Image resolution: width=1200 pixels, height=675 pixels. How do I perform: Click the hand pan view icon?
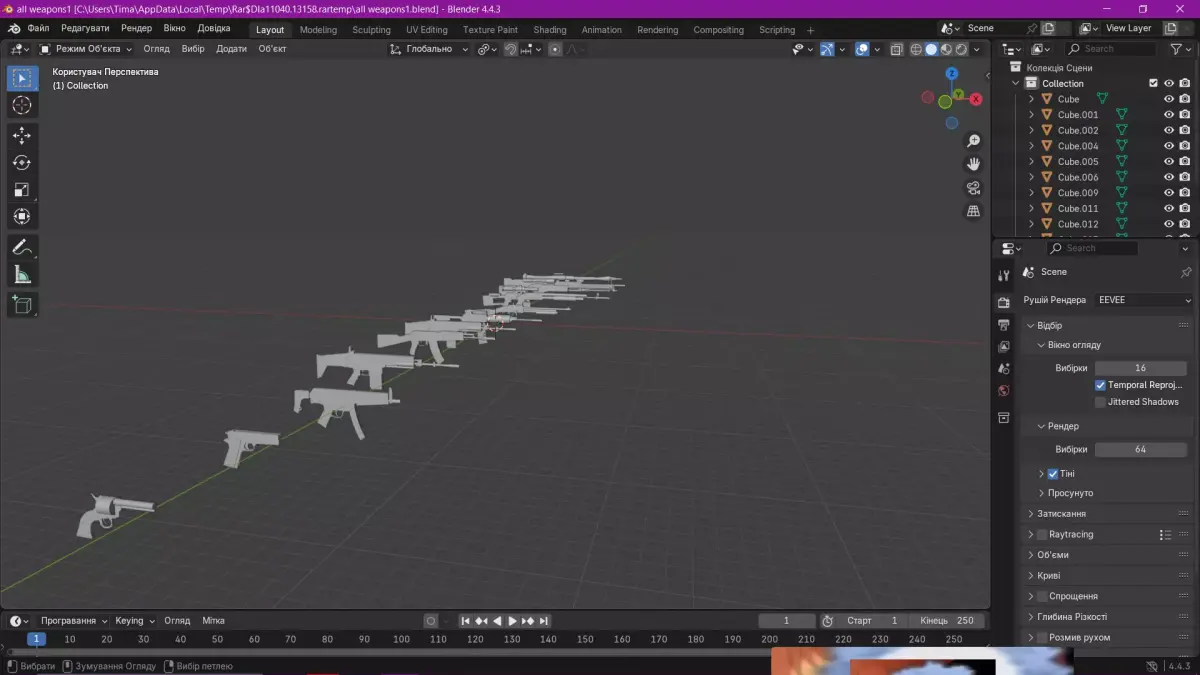click(x=973, y=164)
